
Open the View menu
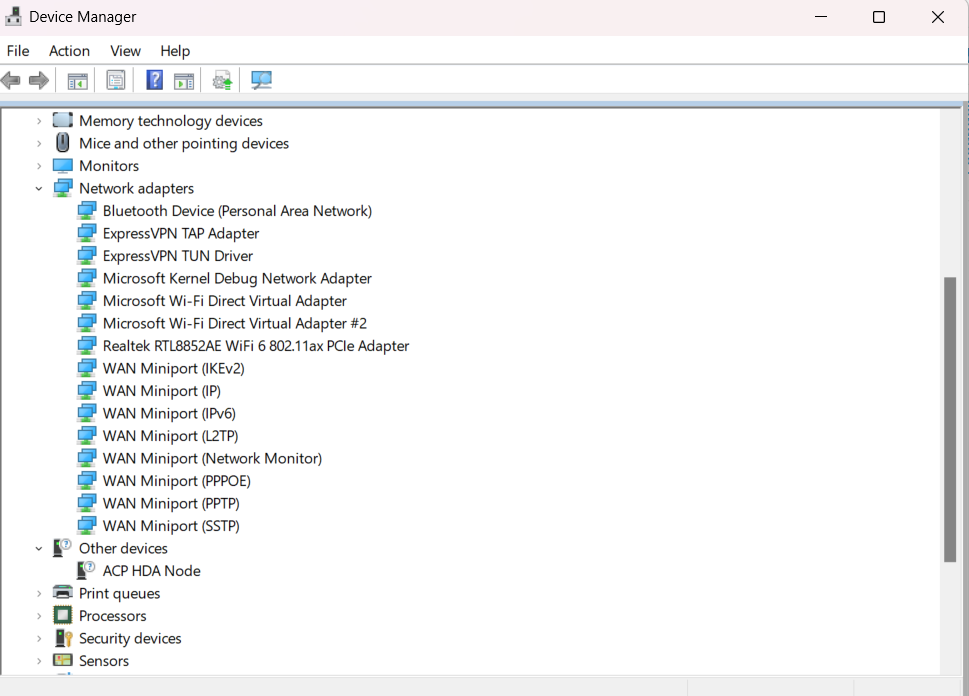coord(125,51)
